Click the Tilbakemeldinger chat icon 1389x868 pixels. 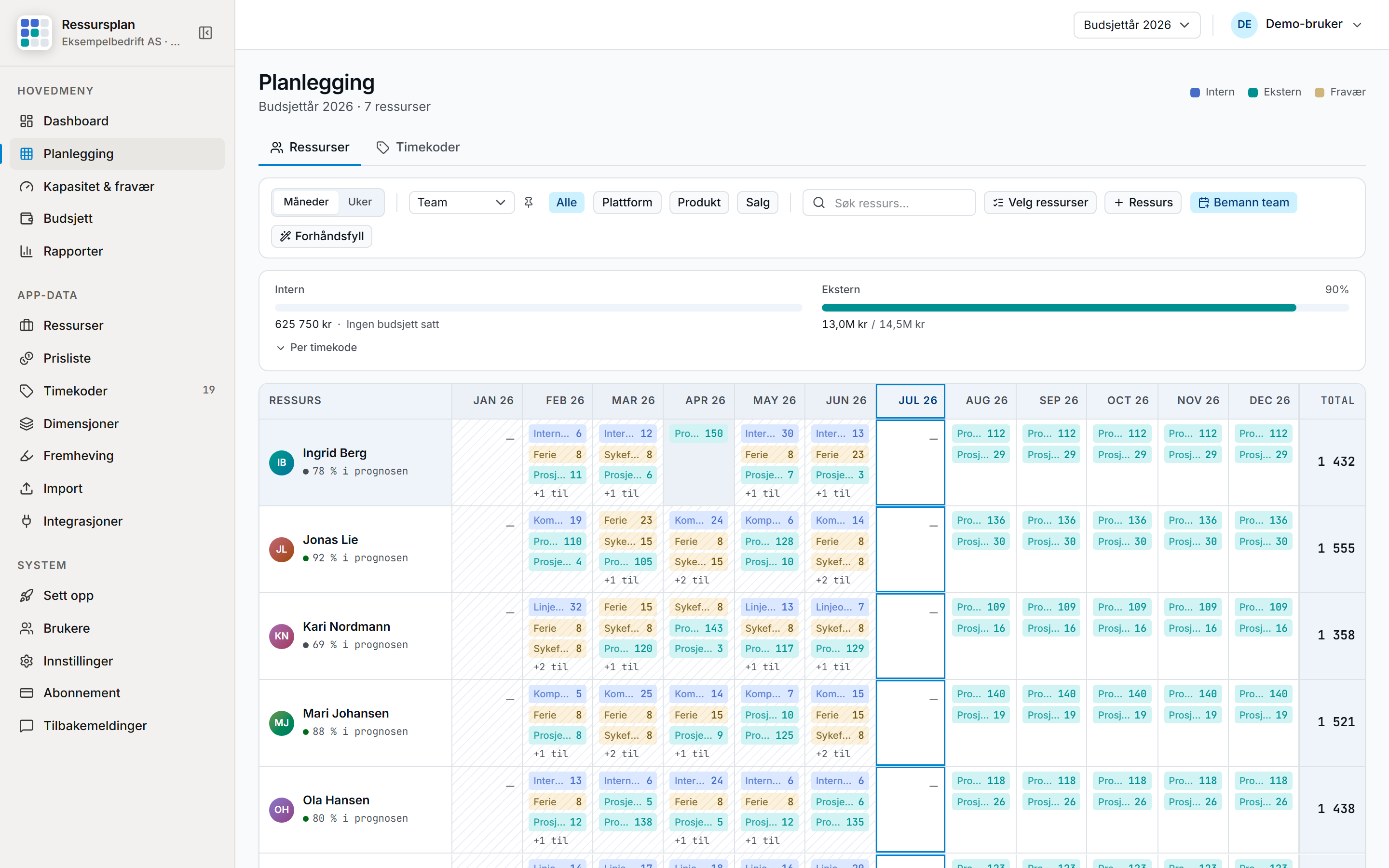tap(27, 726)
